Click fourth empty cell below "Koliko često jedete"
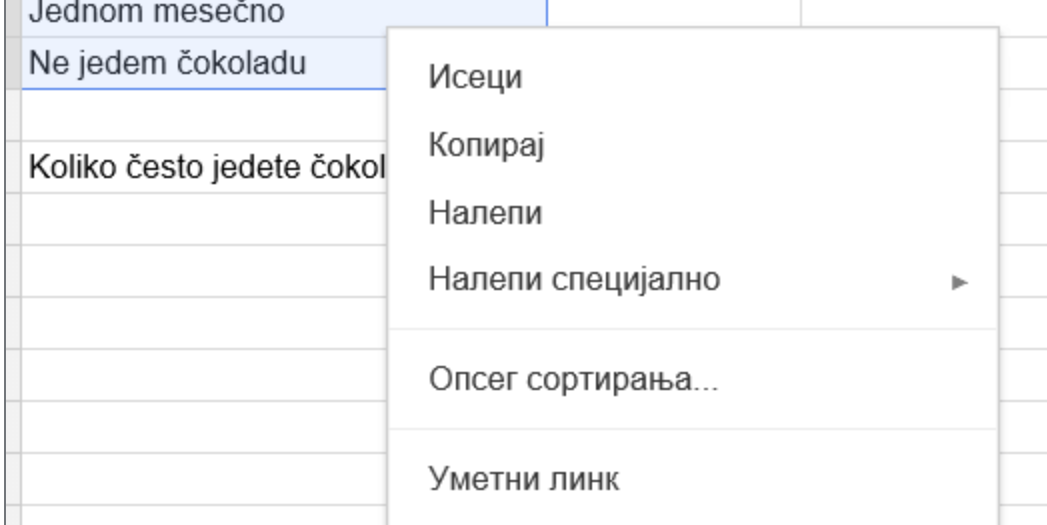The width and height of the screenshot is (1047, 525). [x=200, y=374]
